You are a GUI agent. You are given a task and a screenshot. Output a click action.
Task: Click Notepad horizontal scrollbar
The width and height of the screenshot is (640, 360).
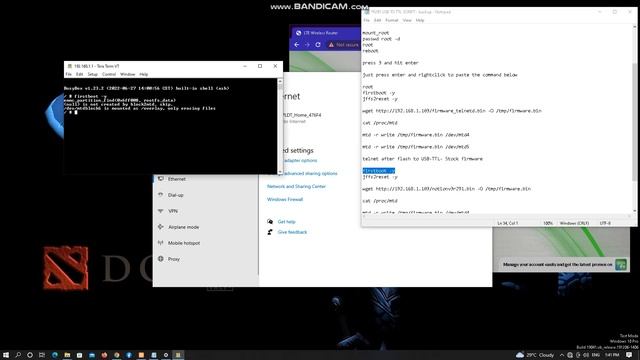(x=496, y=216)
